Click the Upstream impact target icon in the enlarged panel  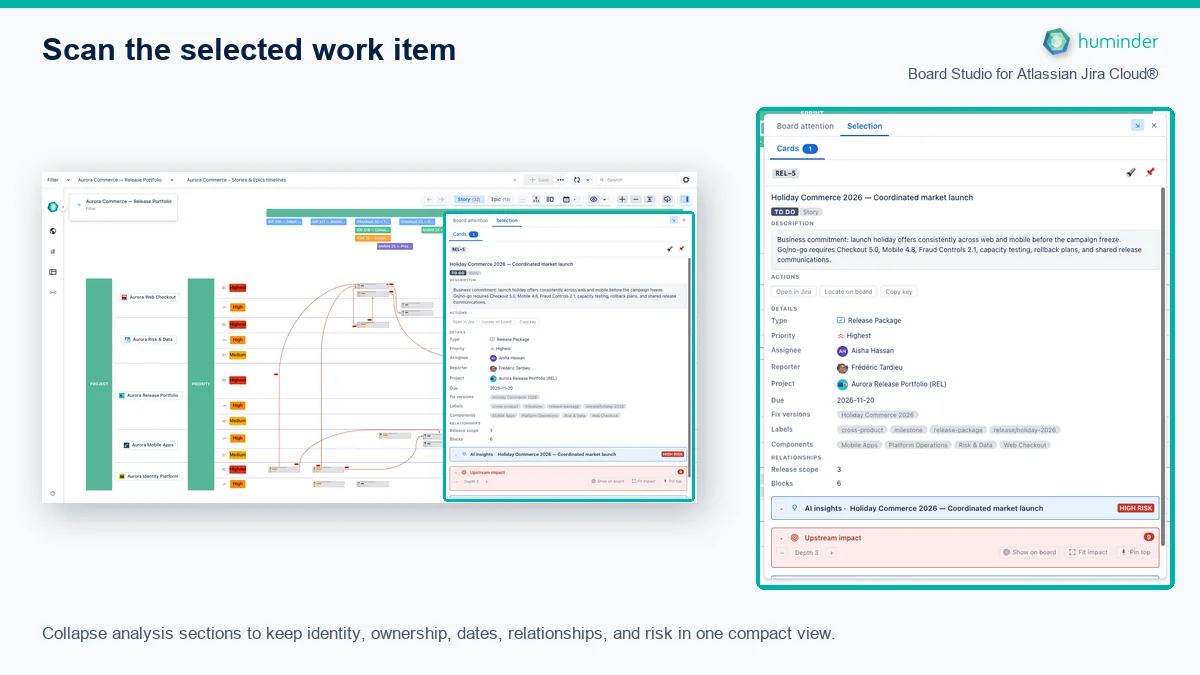[x=794, y=538]
